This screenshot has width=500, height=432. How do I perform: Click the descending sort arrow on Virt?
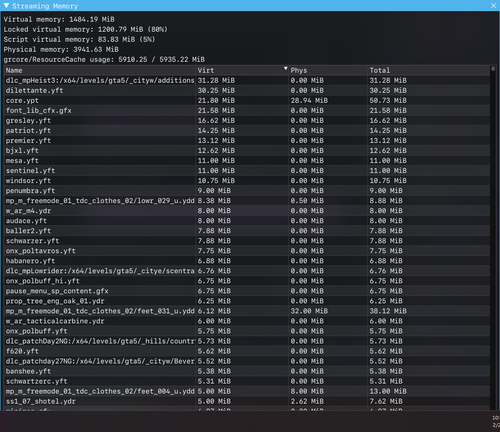point(285,68)
